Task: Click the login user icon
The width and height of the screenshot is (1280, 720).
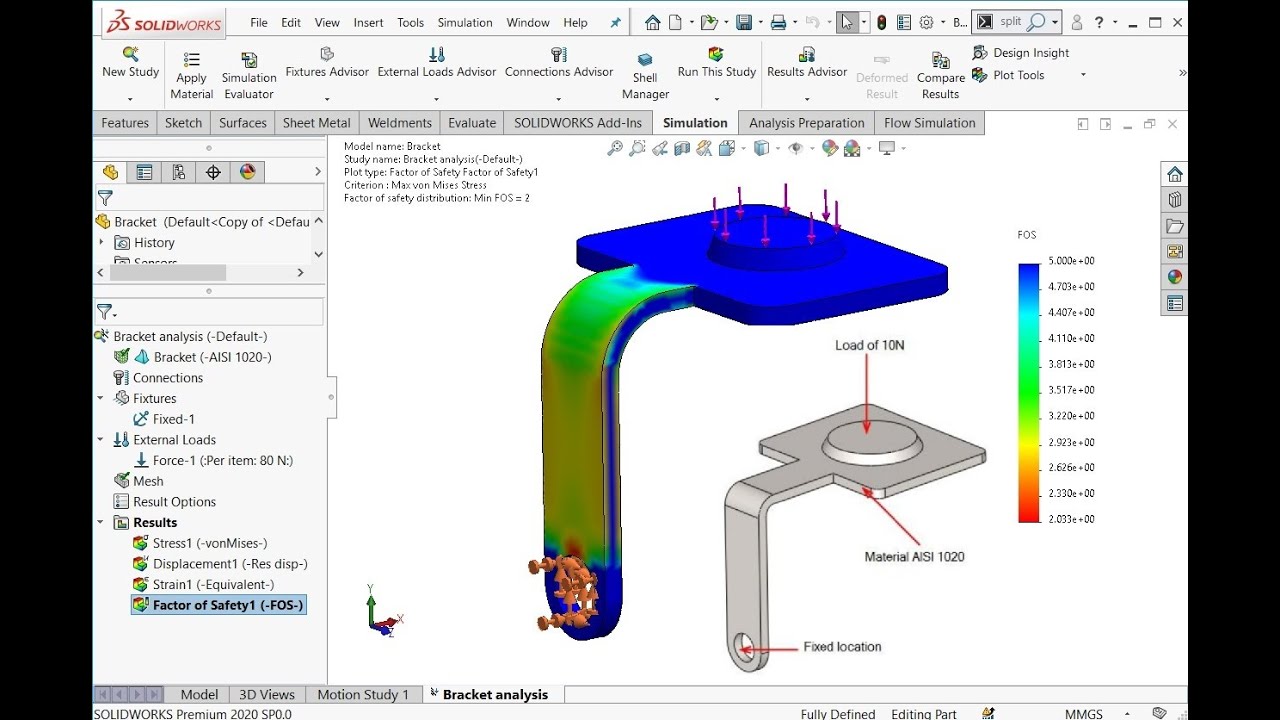Action: click(x=1077, y=22)
